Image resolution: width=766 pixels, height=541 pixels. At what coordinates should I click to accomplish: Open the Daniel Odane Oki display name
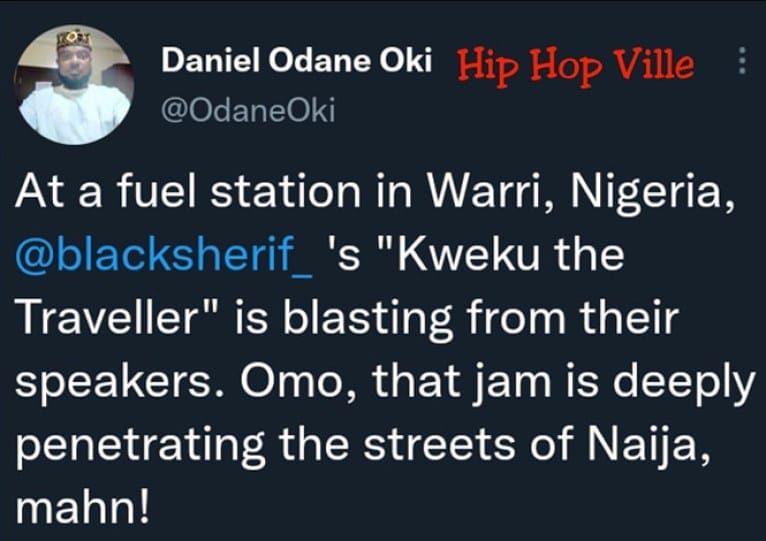[x=297, y=63]
